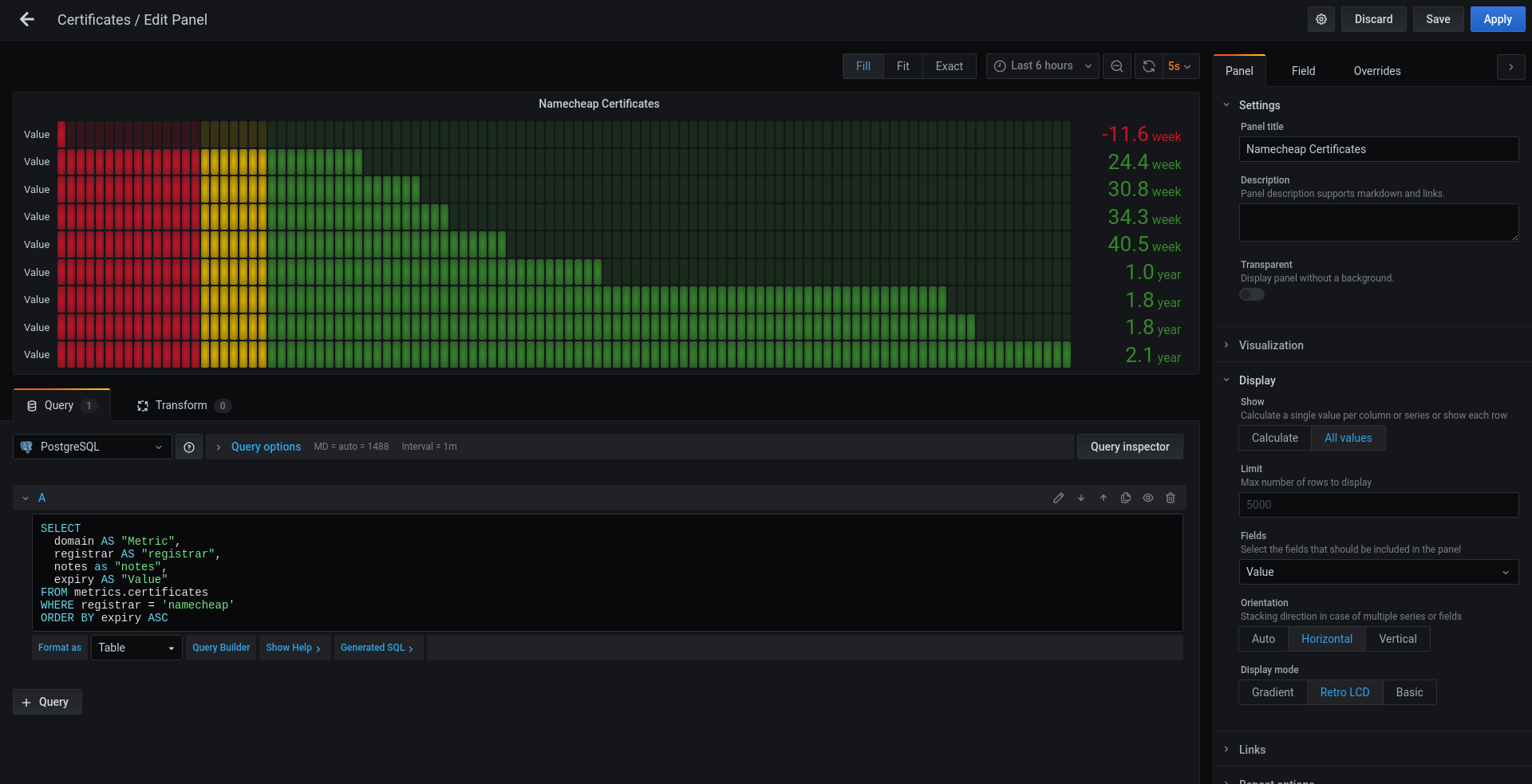Choose Calculate in Show option
This screenshot has height=784, width=1532.
click(1275, 438)
